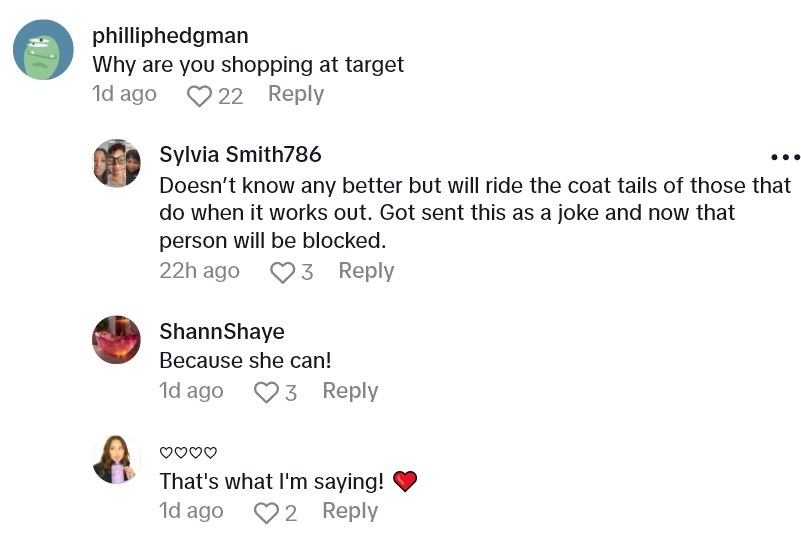Heart the "That's what I'm saying!" reply

tap(266, 512)
